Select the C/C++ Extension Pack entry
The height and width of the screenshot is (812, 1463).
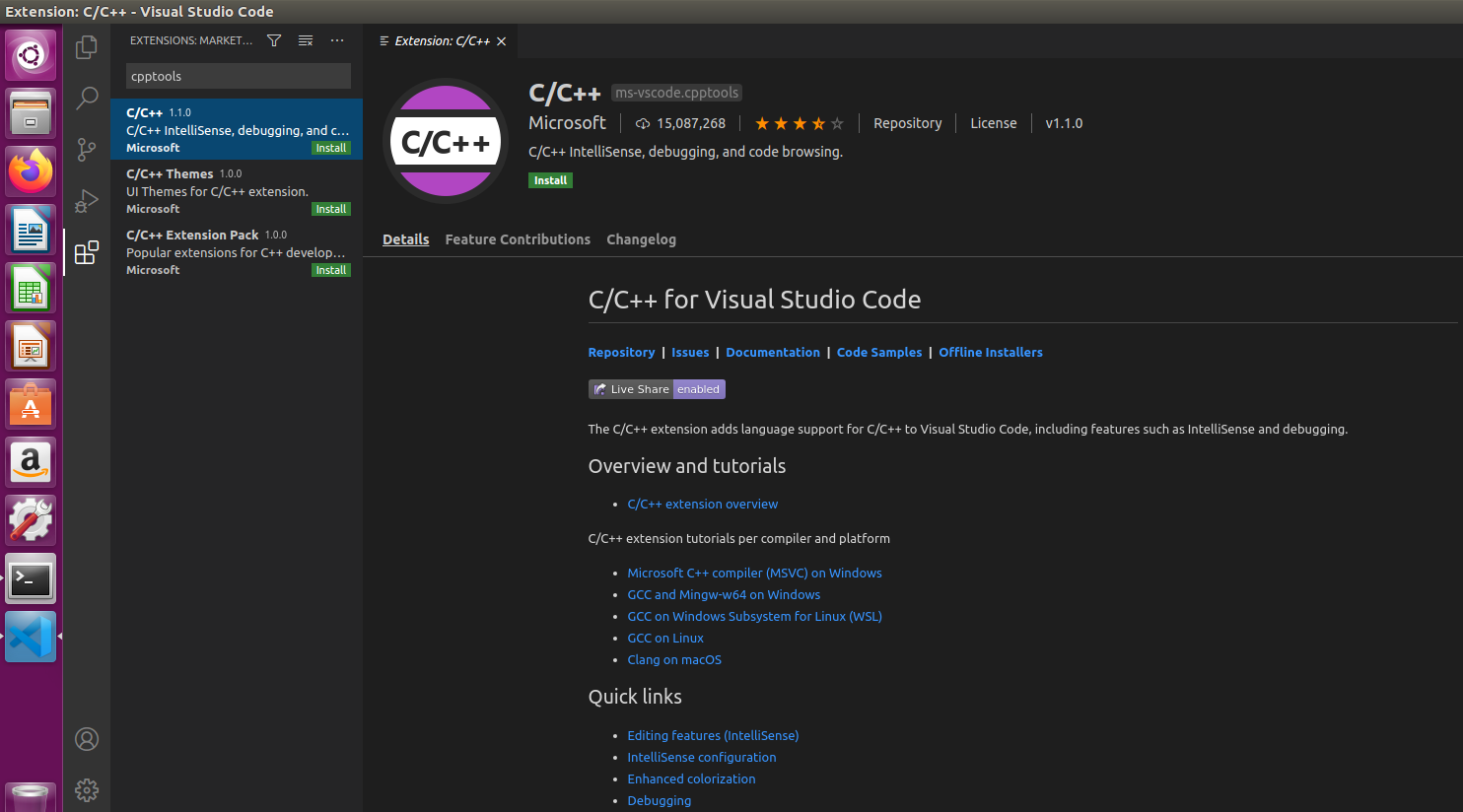pyautogui.click(x=237, y=251)
